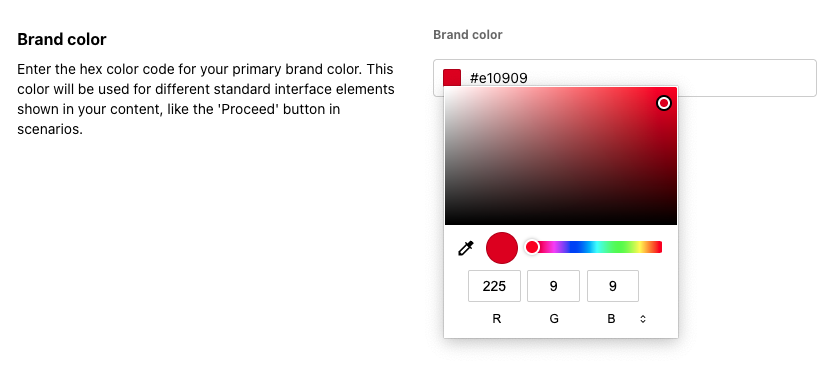Select the G value field showing 9

(553, 286)
